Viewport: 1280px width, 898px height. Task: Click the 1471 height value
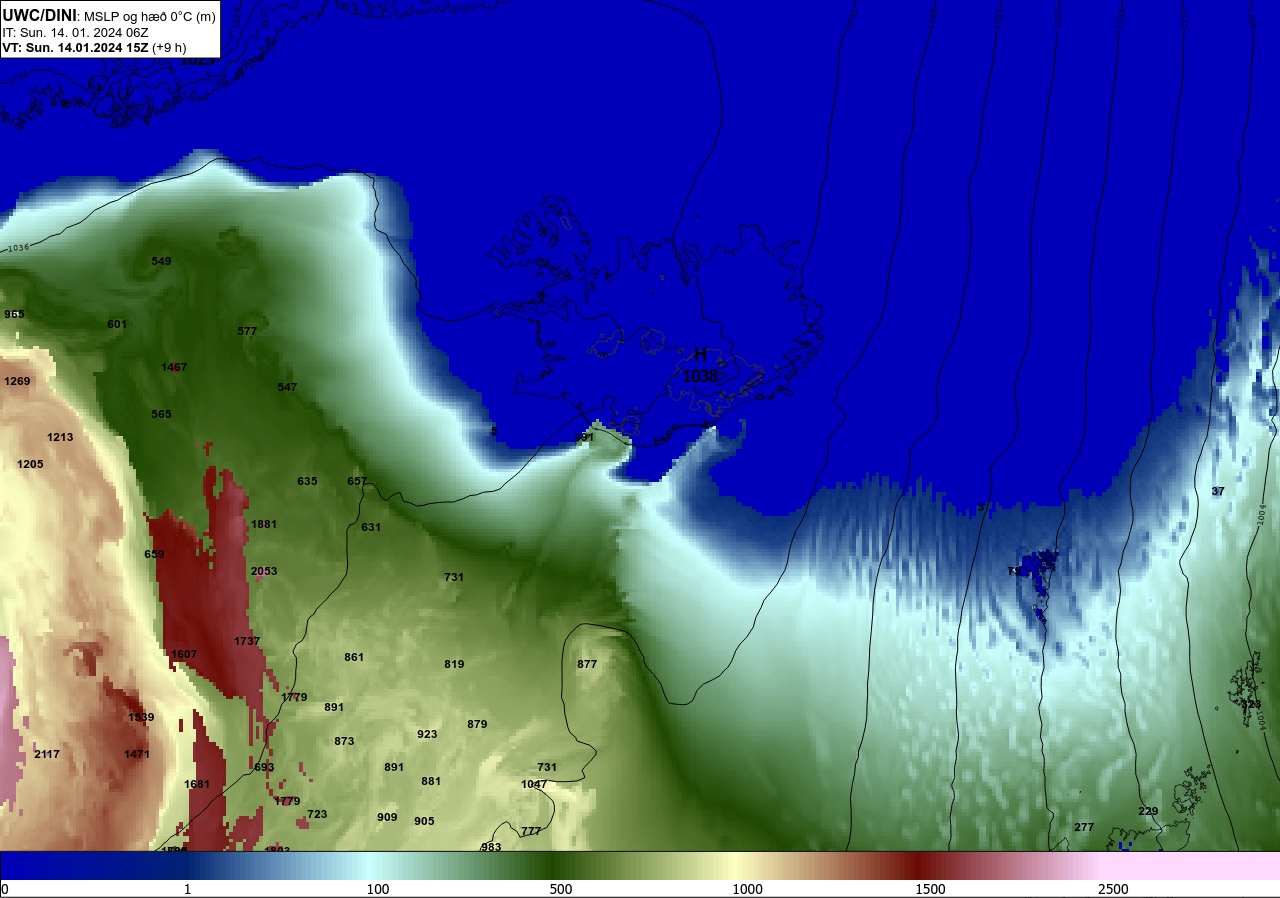(x=137, y=754)
